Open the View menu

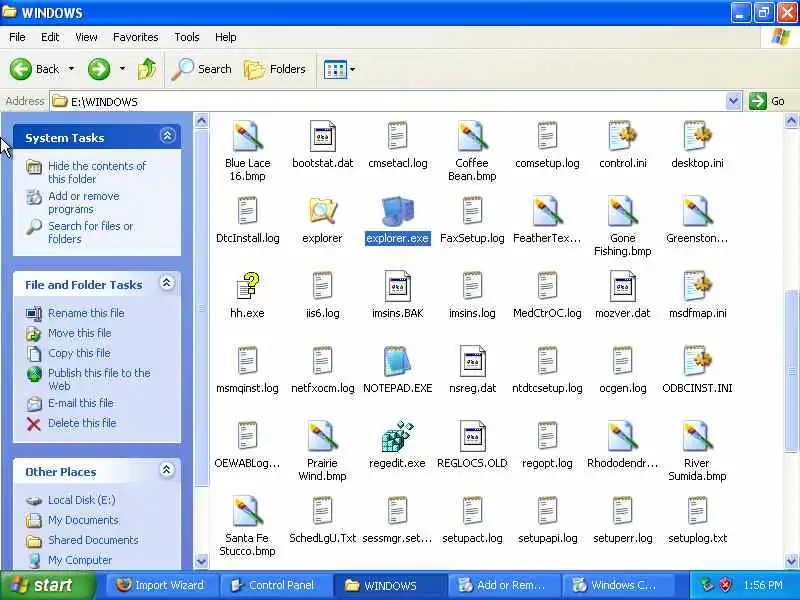(86, 37)
